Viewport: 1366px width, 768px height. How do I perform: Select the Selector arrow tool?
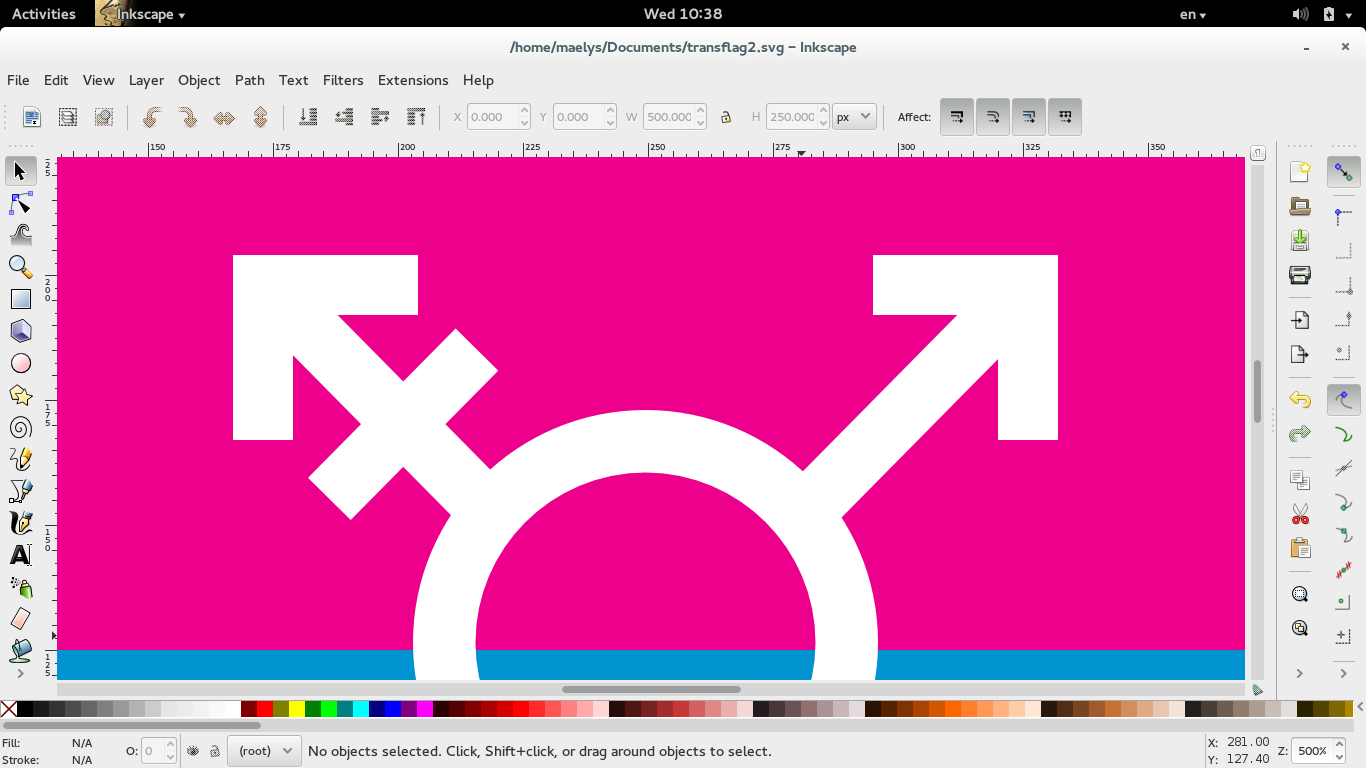click(20, 171)
